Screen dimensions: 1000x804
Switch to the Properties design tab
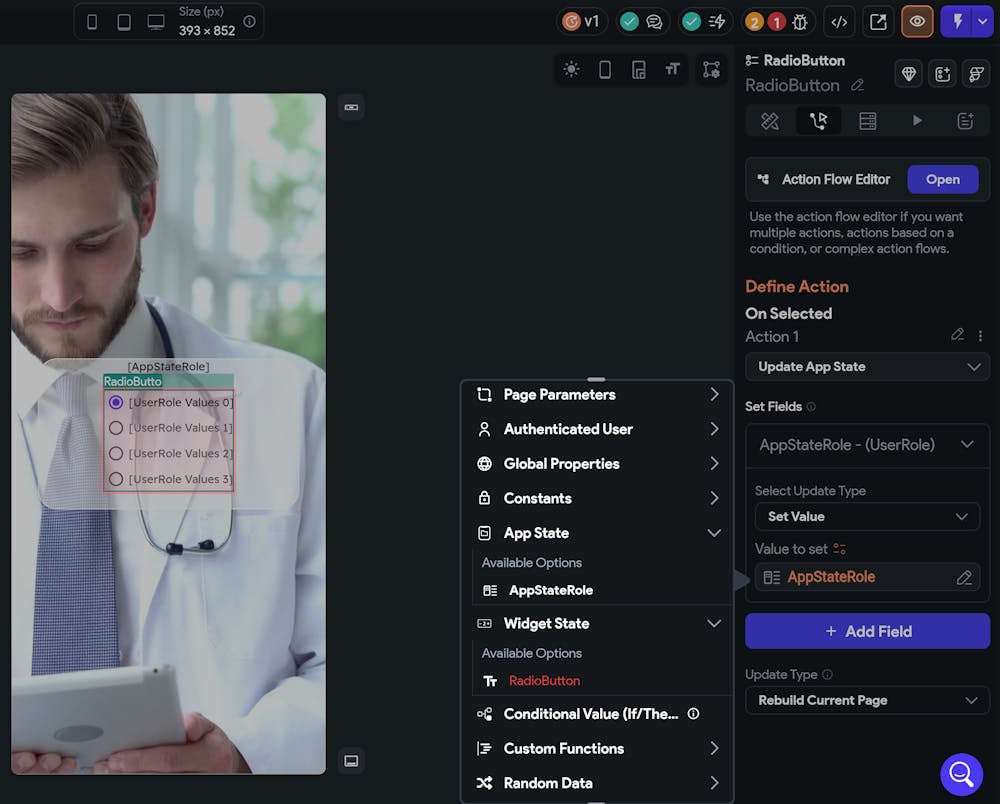[x=770, y=121]
